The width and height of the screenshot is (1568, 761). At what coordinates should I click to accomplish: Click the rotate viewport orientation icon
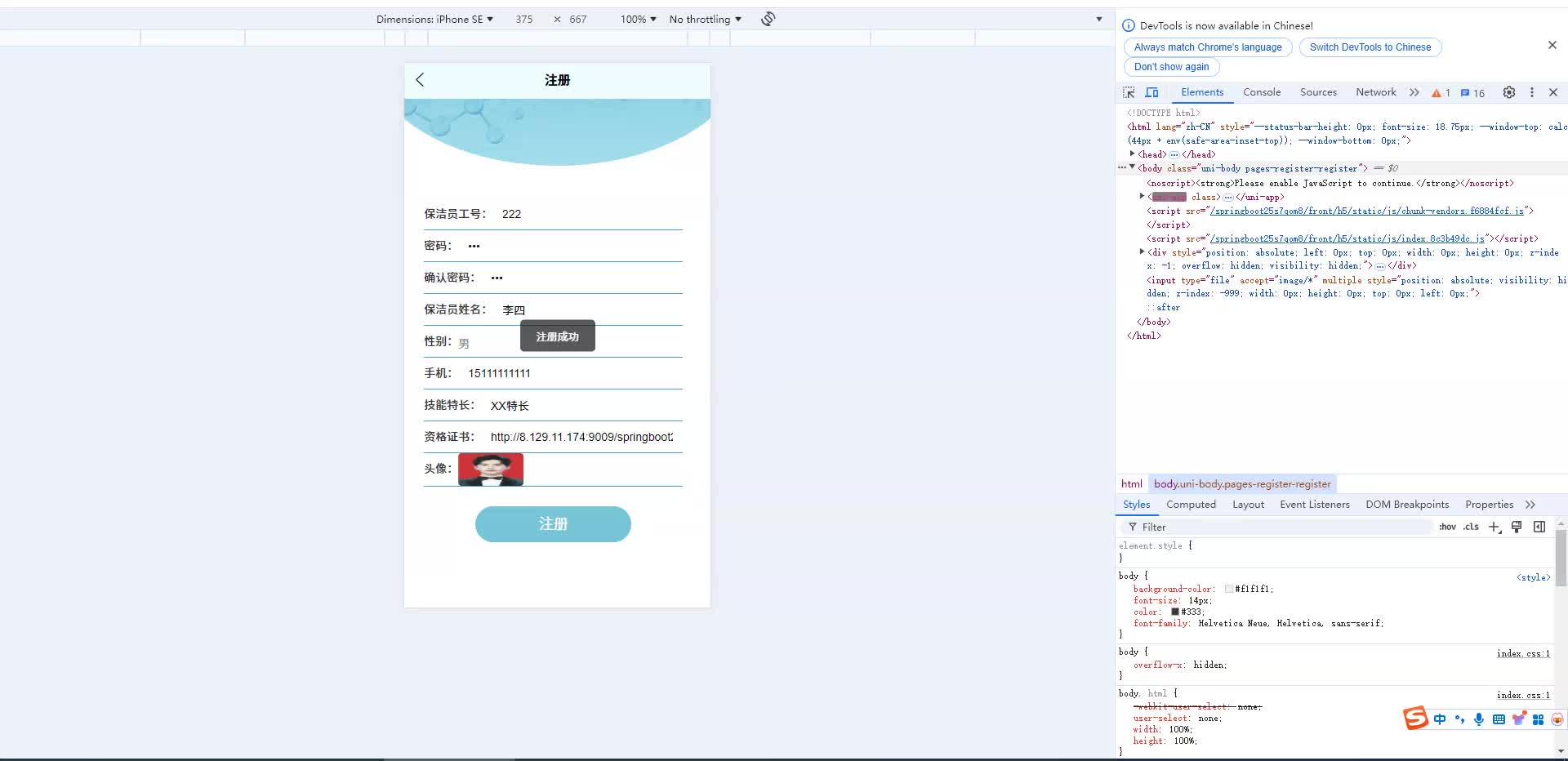tap(766, 19)
